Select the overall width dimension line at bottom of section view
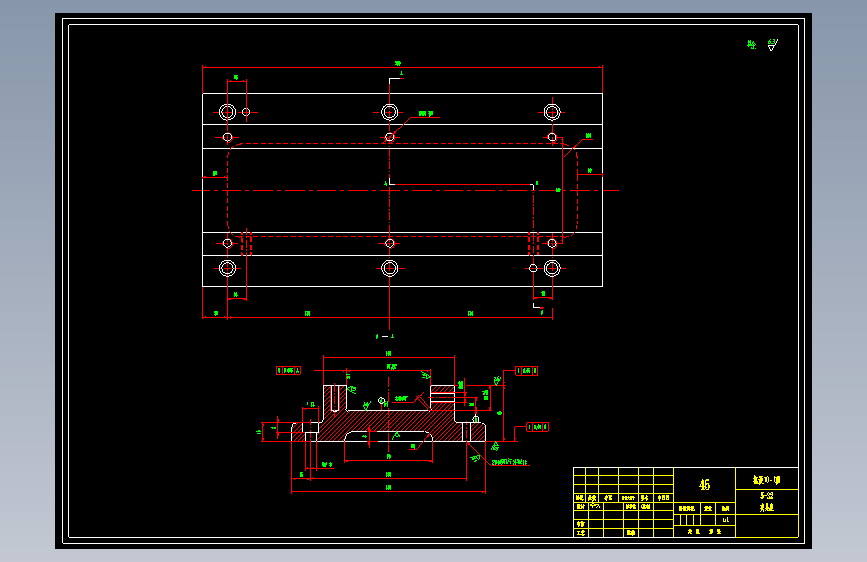This screenshot has height=562, width=867. [388, 491]
